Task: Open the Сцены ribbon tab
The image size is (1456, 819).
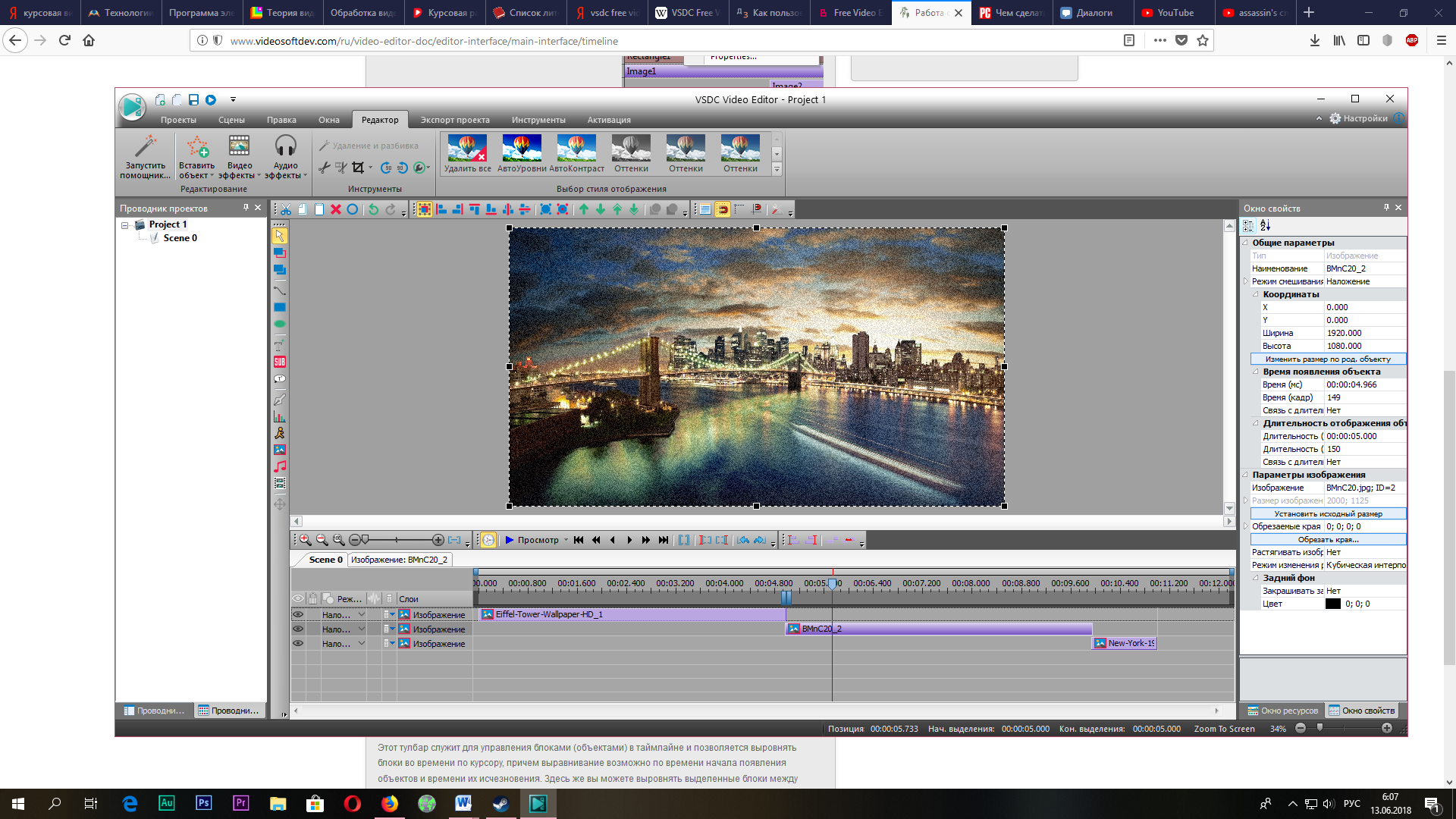Action: coord(231,120)
